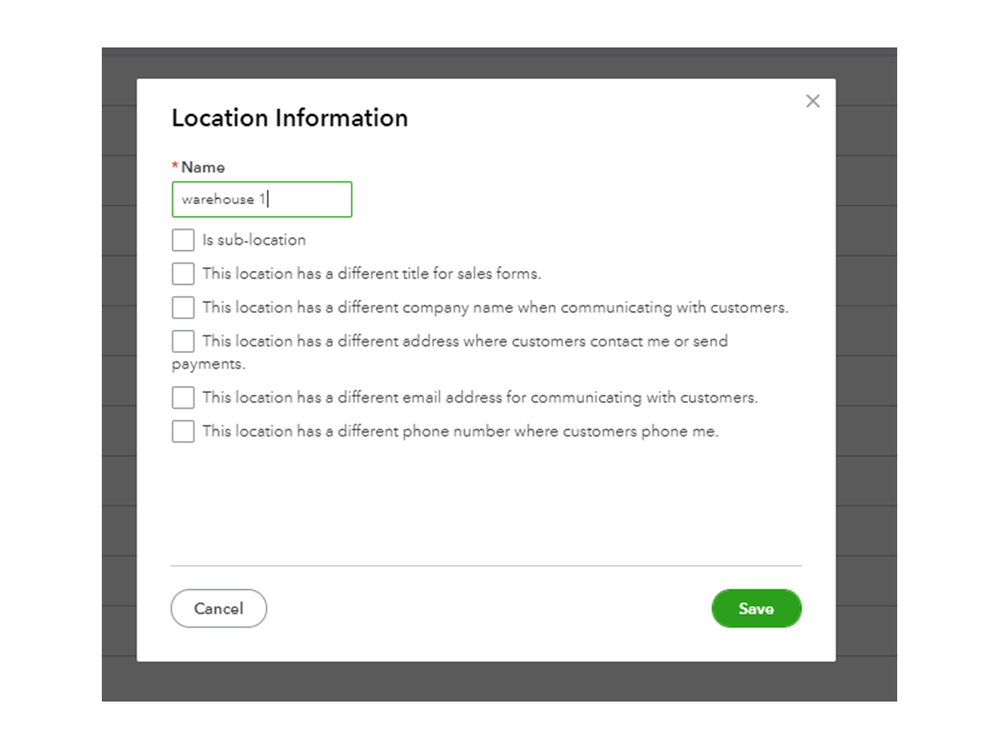Enable different title for sales forms
This screenshot has height=749, width=999.
pyautogui.click(x=183, y=274)
